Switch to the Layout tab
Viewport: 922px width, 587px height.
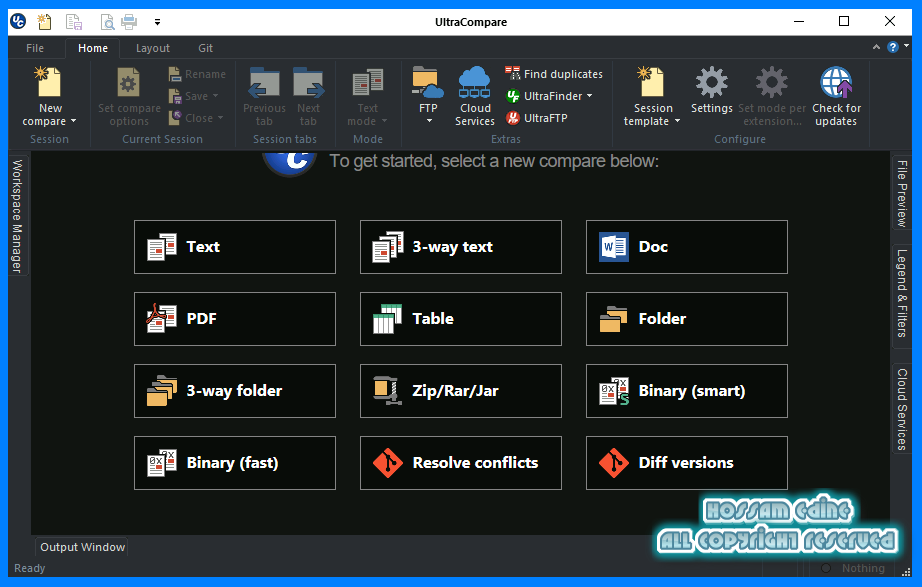tap(153, 48)
